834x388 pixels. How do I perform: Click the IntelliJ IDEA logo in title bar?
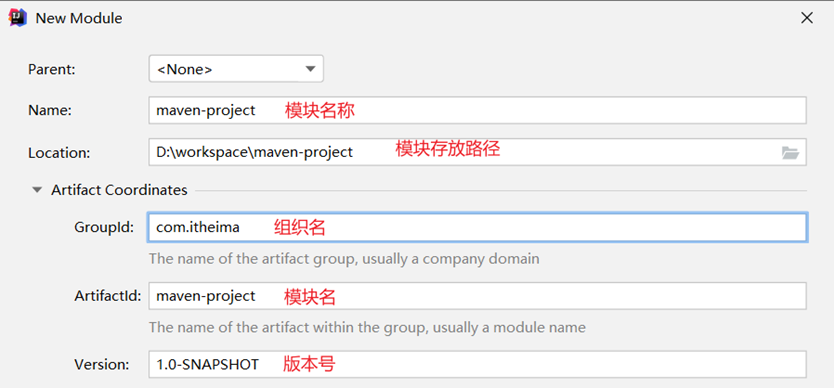[x=18, y=18]
